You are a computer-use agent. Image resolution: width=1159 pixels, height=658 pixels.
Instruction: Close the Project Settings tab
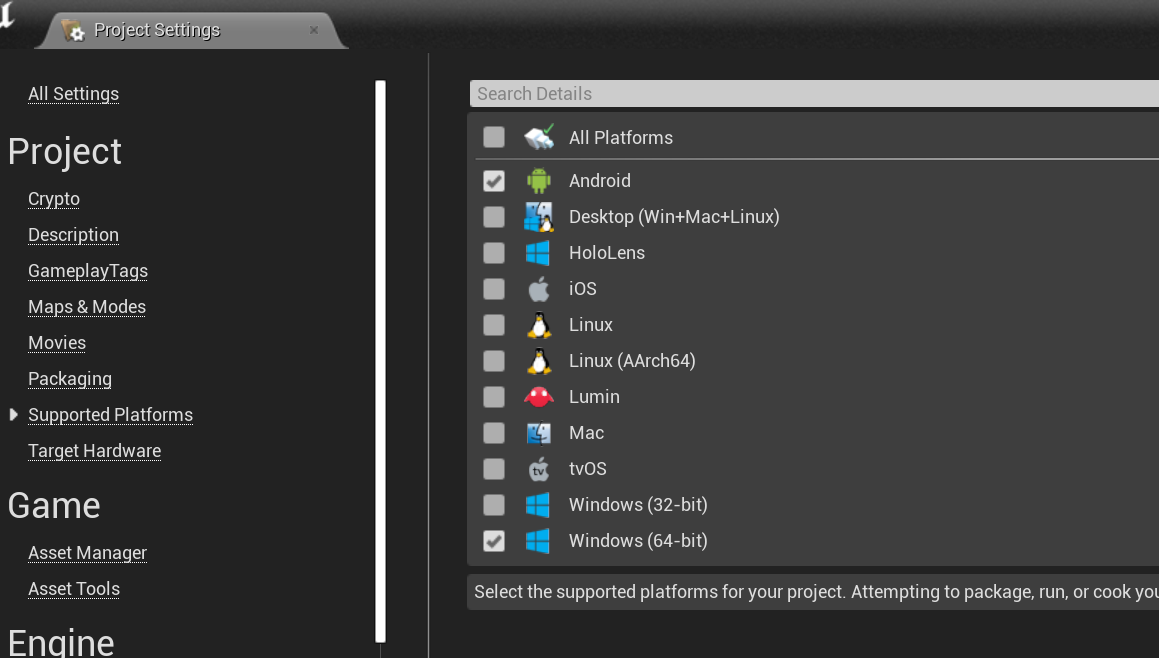pos(314,30)
